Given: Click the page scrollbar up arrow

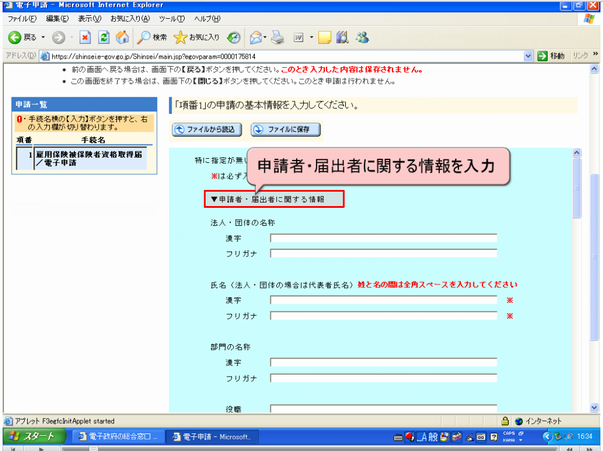Looking at the screenshot, I should coord(594,69).
